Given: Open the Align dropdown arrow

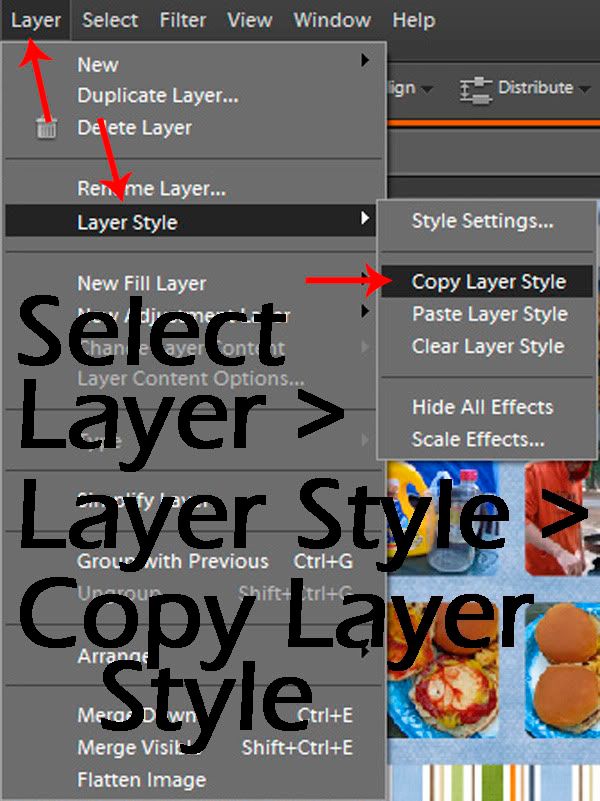Looking at the screenshot, I should (427, 89).
